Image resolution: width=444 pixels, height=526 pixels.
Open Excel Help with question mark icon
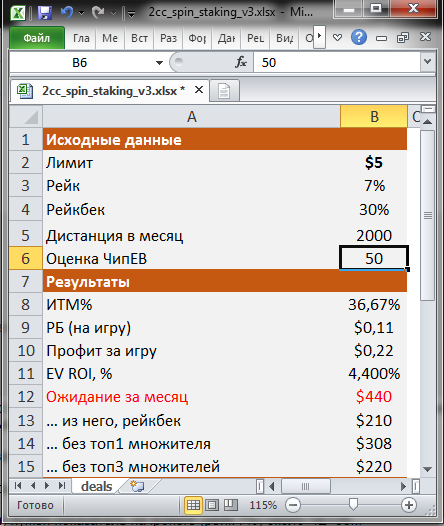[359, 37]
